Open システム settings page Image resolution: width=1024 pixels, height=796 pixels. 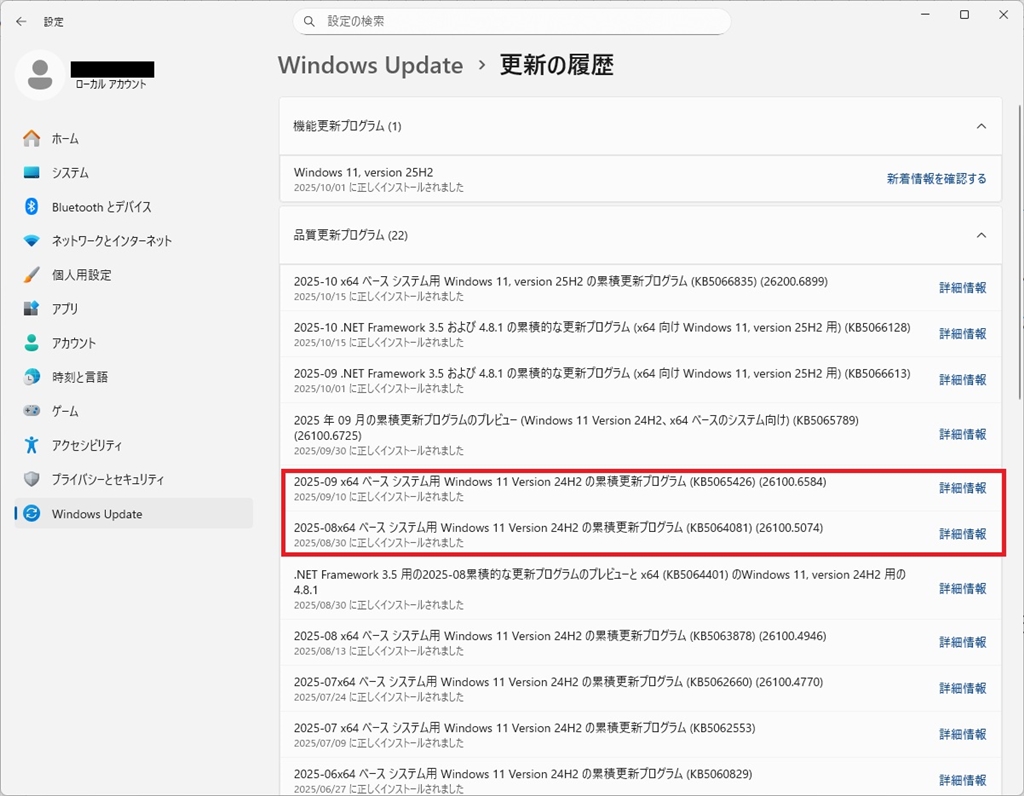(133, 172)
